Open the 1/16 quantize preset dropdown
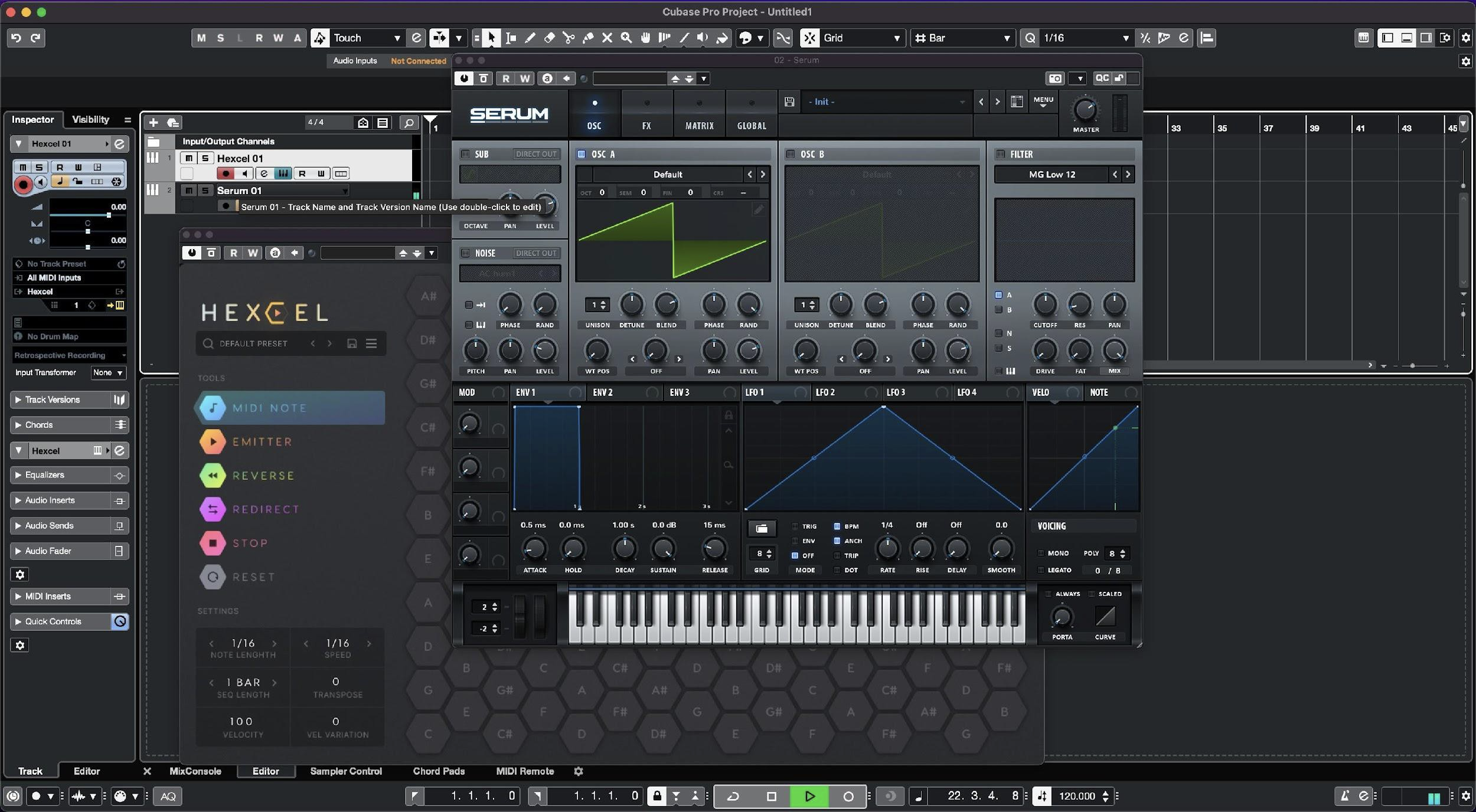The image size is (1476, 812). pos(1086,38)
